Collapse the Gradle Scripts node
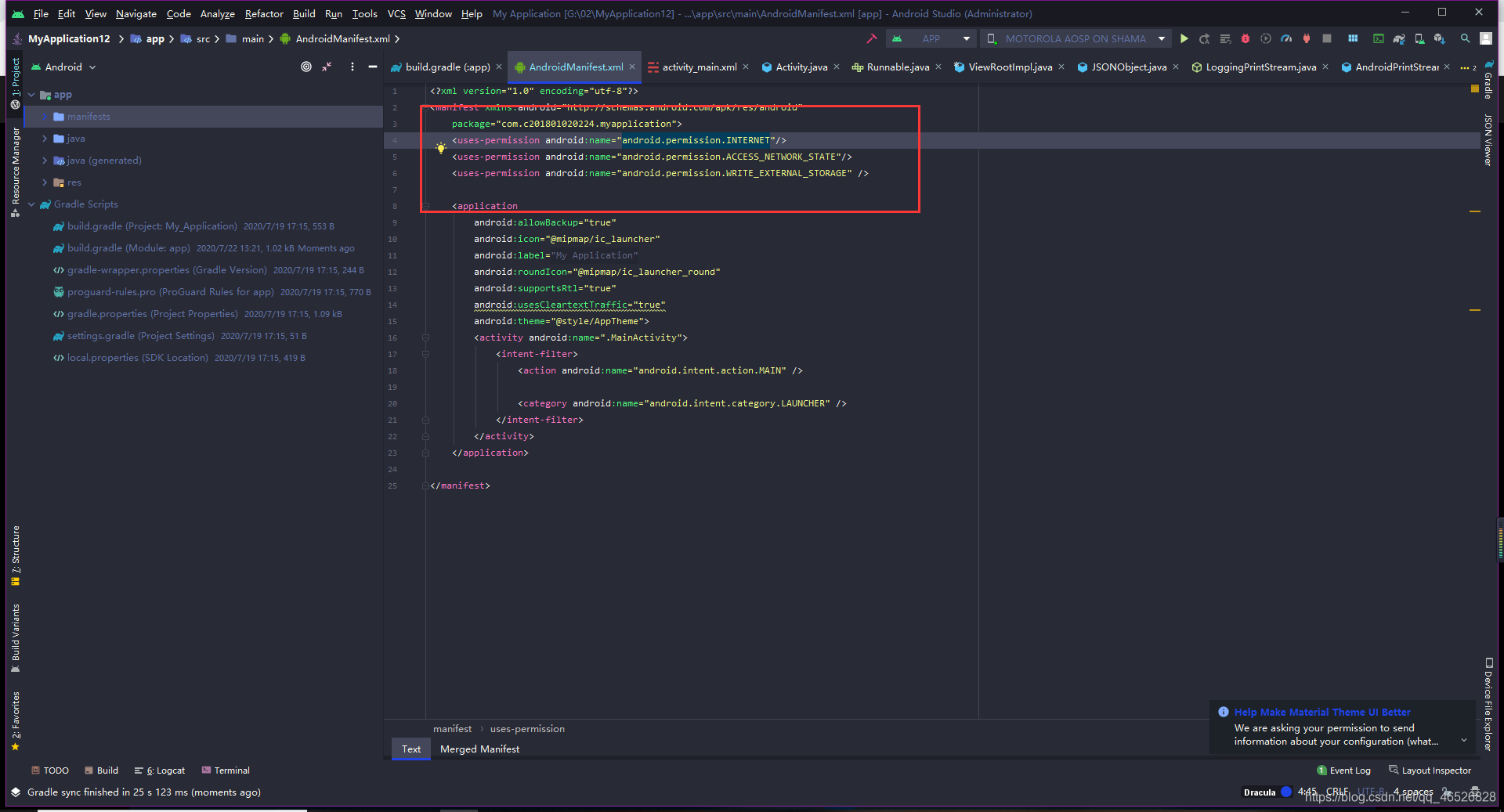Image resolution: width=1504 pixels, height=812 pixels. [32, 204]
